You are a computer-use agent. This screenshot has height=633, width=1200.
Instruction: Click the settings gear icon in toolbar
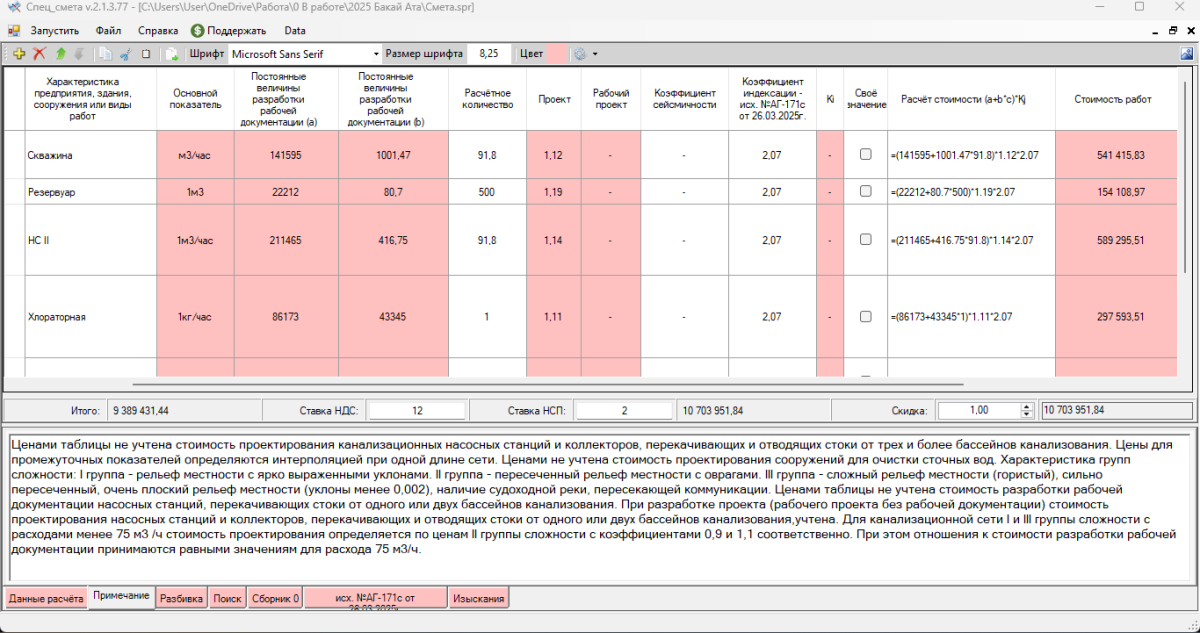[x=578, y=54]
